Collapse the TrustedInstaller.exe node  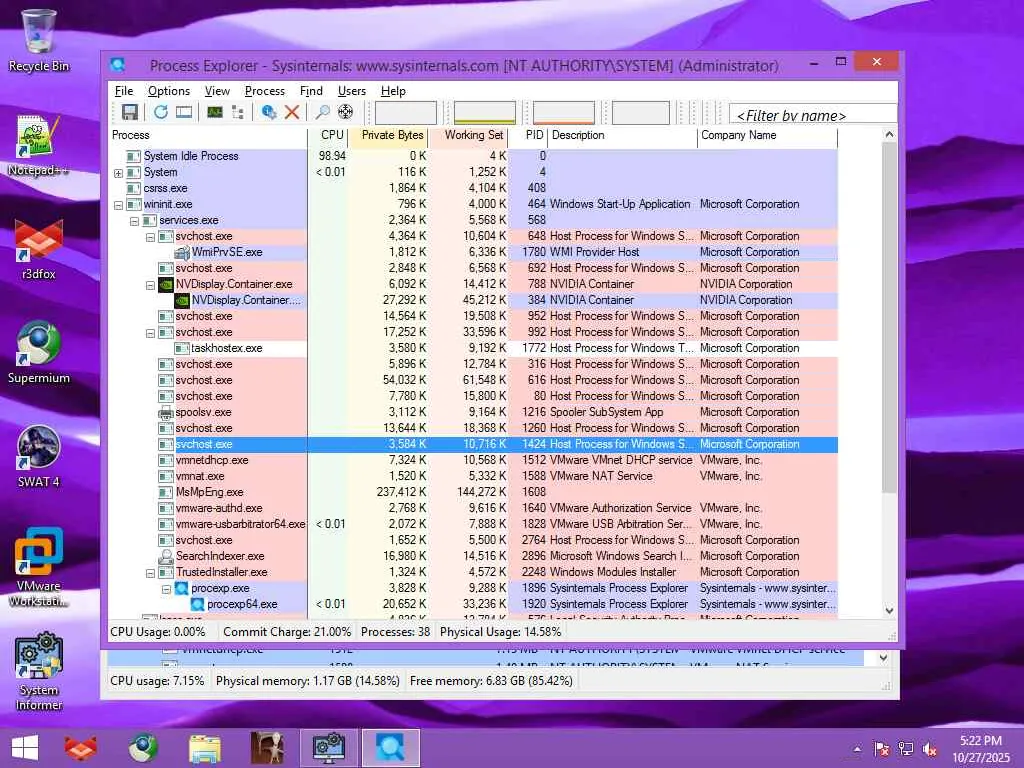click(x=150, y=573)
